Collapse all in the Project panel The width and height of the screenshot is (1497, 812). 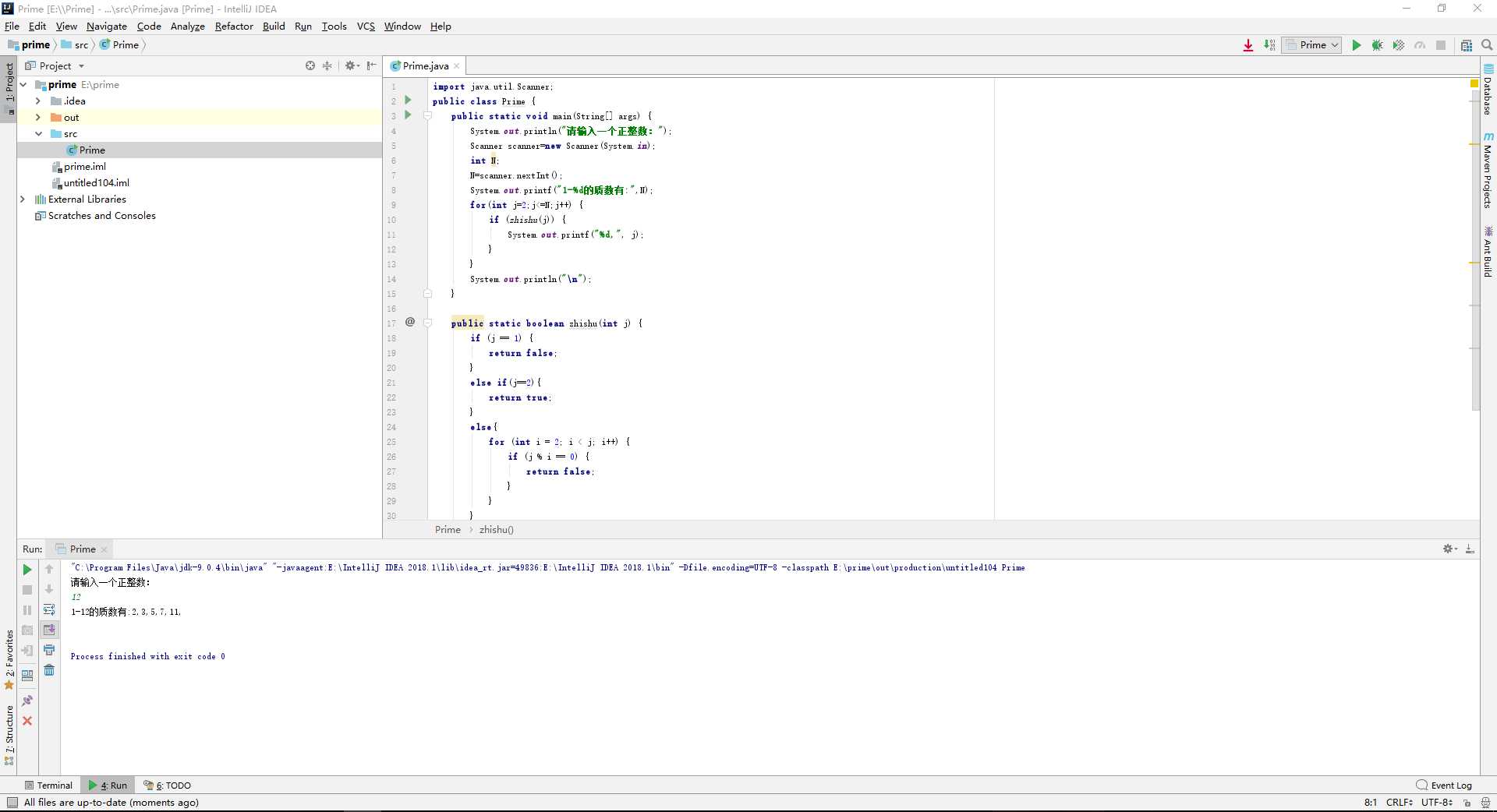point(327,66)
